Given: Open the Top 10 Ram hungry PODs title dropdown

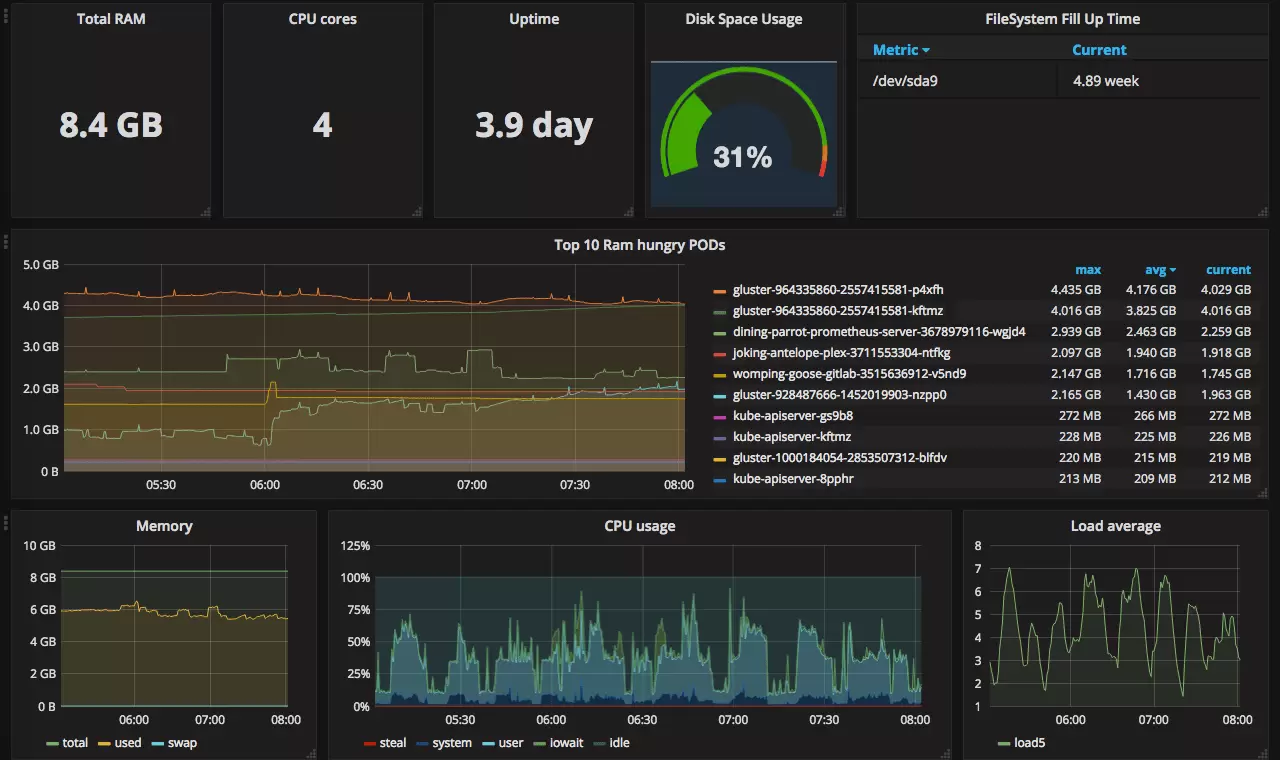Looking at the screenshot, I should 639,244.
